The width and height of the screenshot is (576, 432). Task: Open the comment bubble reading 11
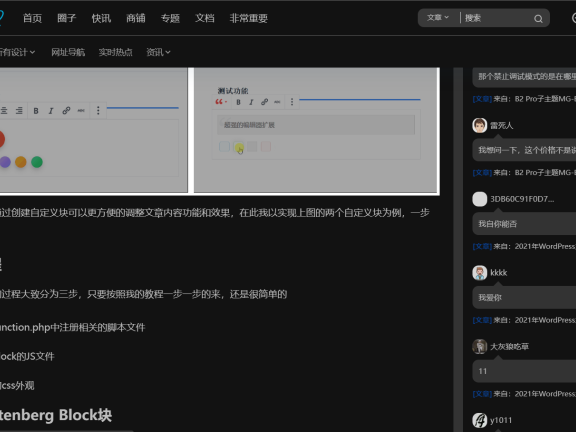pos(524,371)
